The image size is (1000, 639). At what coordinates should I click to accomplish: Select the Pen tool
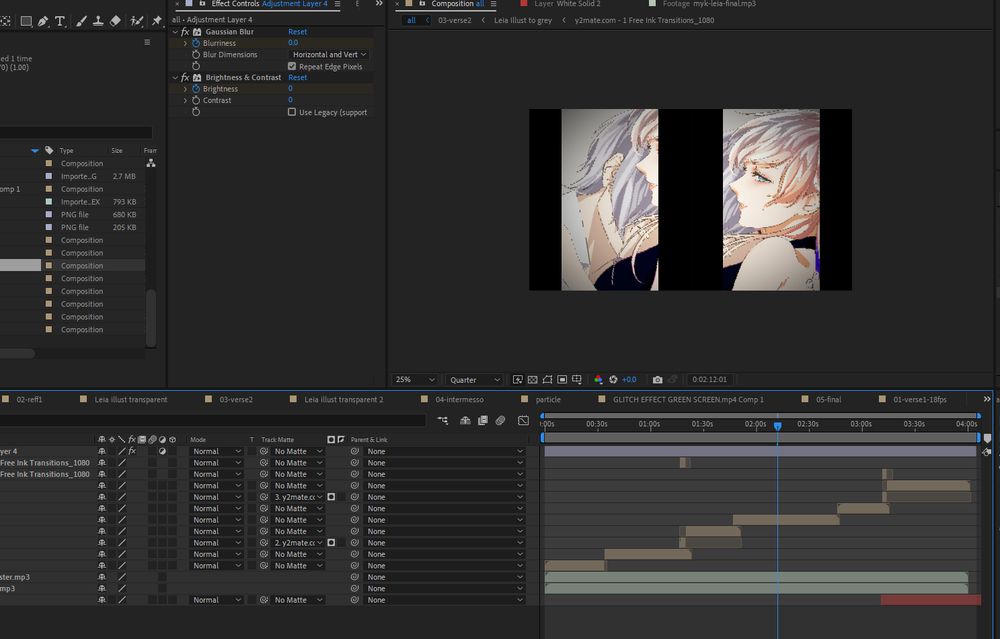click(x=44, y=20)
